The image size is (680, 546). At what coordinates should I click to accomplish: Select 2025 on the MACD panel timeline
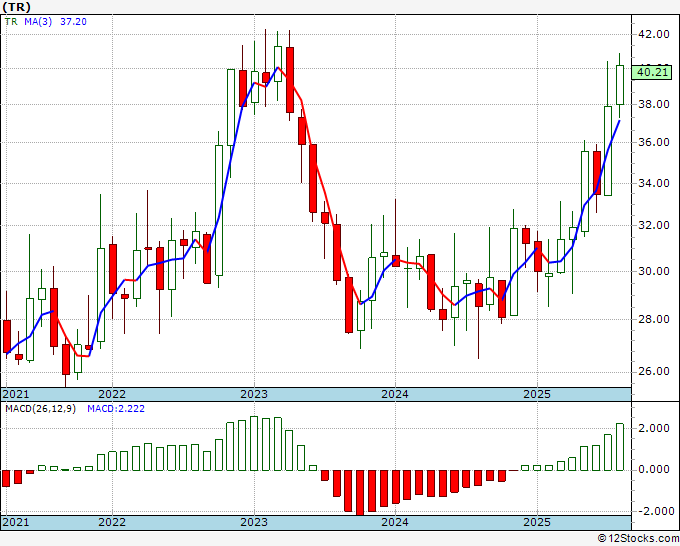(537, 521)
